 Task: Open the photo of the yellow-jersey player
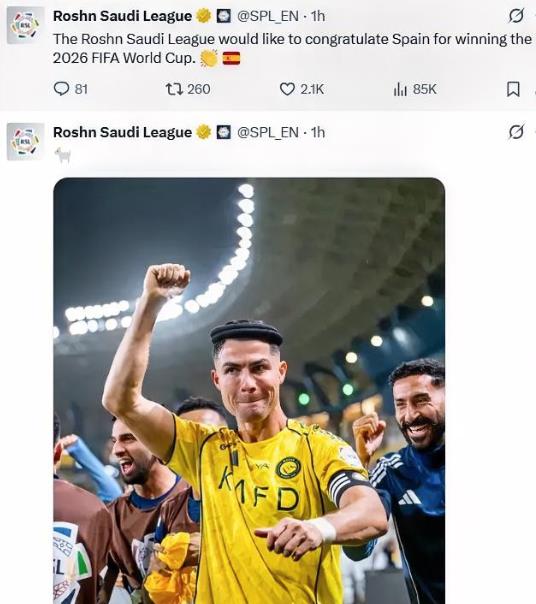click(x=249, y=391)
